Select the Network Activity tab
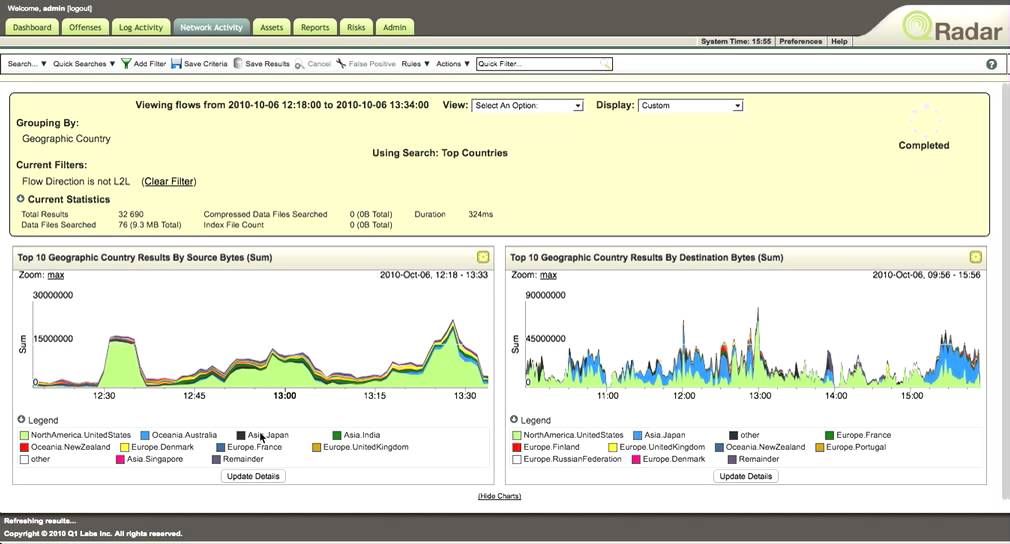 (x=211, y=27)
